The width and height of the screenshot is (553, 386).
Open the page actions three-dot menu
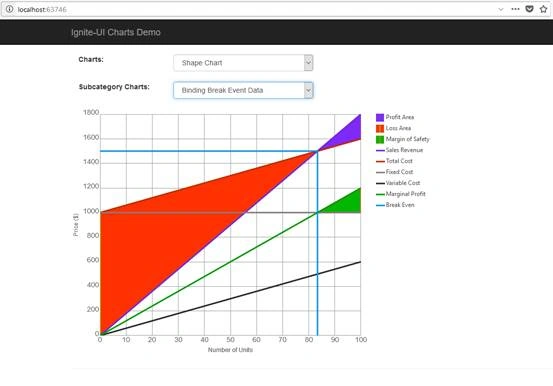click(515, 9)
